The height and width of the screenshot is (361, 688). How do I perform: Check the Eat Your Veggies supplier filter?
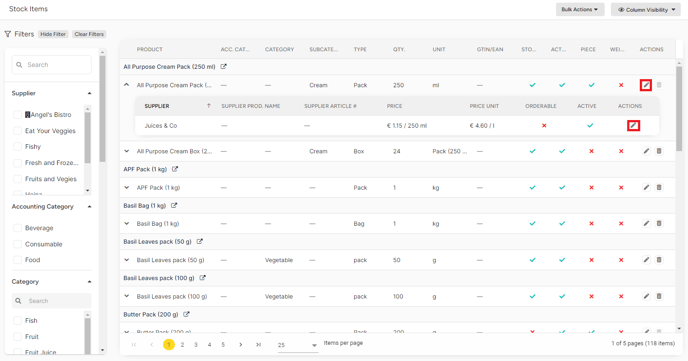[18, 131]
